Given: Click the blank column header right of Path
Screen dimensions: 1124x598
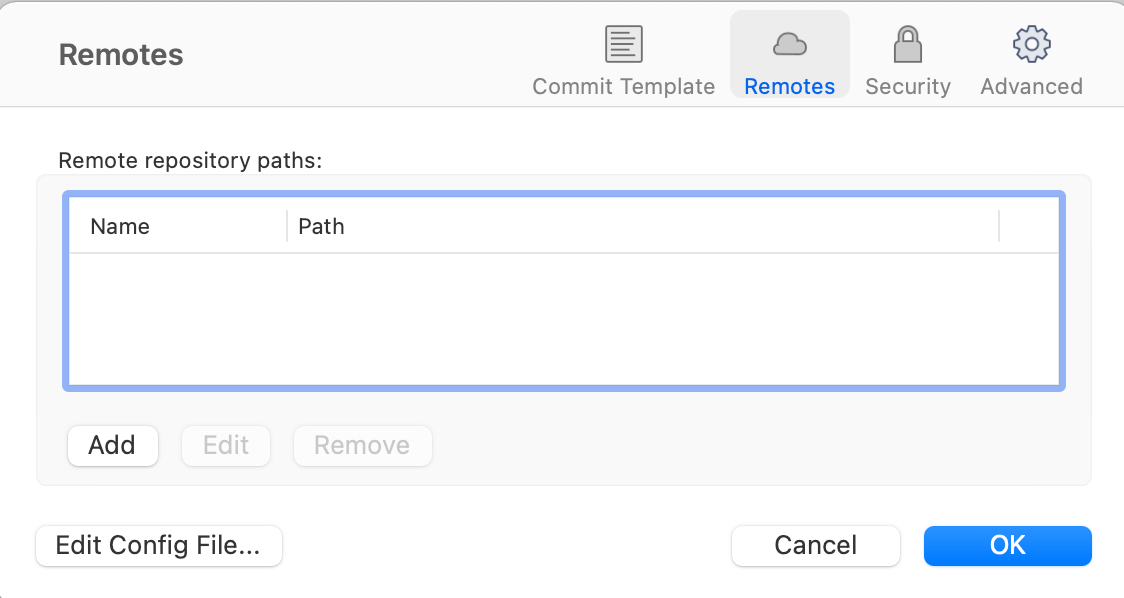Looking at the screenshot, I should coord(1028,227).
